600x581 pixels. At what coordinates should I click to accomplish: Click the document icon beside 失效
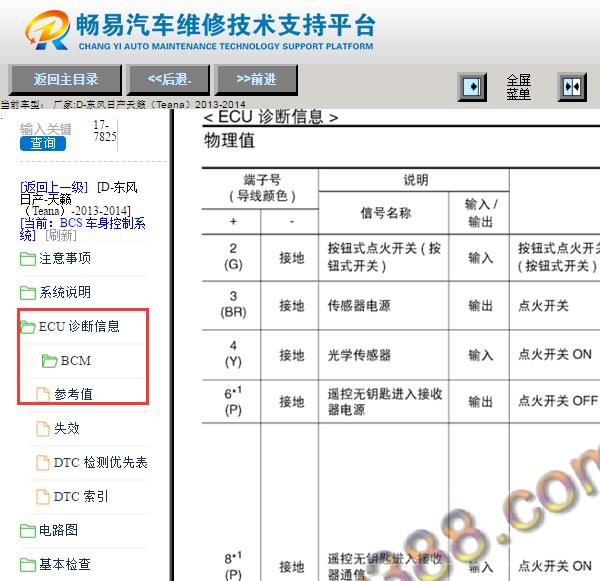point(43,429)
